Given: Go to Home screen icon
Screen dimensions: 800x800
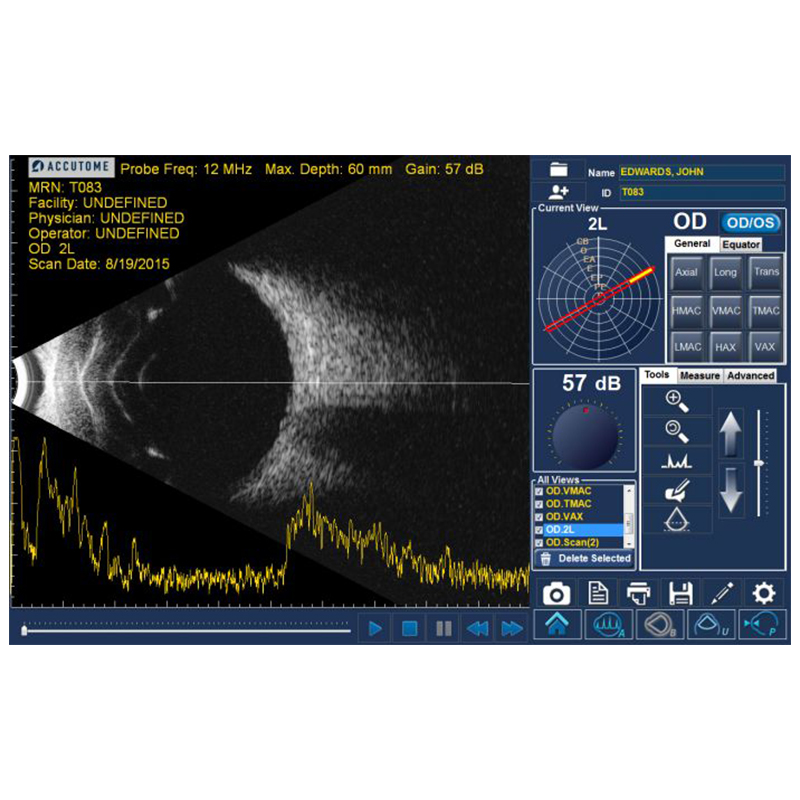Looking at the screenshot, I should point(557,624).
